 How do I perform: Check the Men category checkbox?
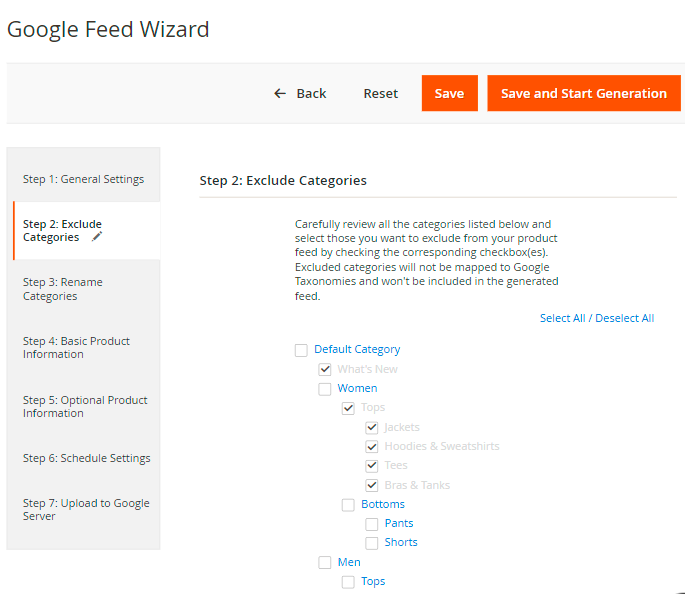point(325,563)
